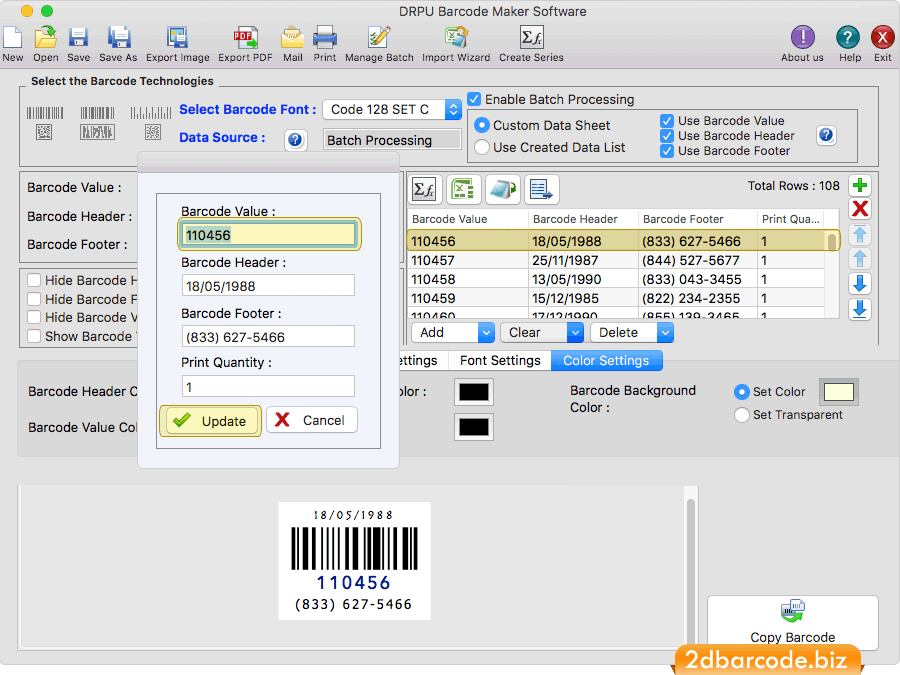Uncheck Use Barcode Value
The width and height of the screenshot is (900, 675).
pyautogui.click(x=666, y=121)
